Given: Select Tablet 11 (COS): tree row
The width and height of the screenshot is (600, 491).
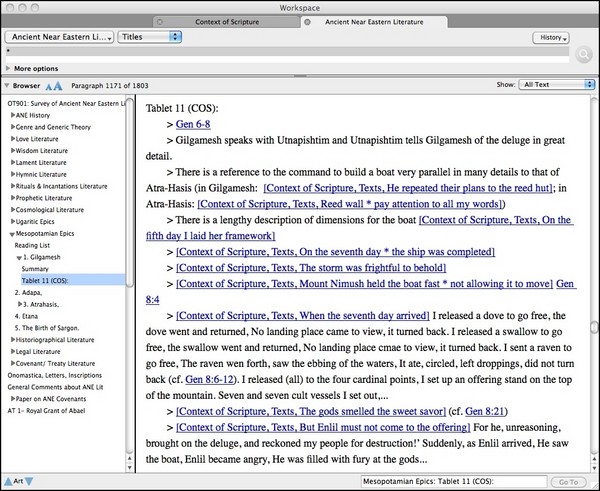Looking at the screenshot, I should pyautogui.click(x=73, y=281).
